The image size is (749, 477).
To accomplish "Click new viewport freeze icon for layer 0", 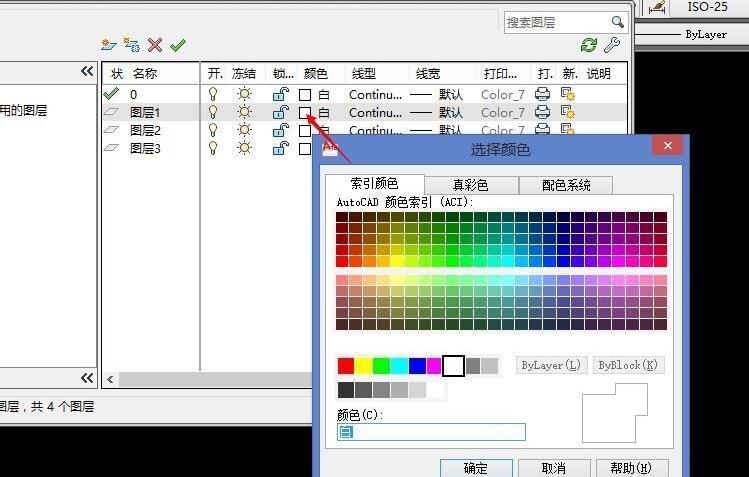I will [567, 94].
